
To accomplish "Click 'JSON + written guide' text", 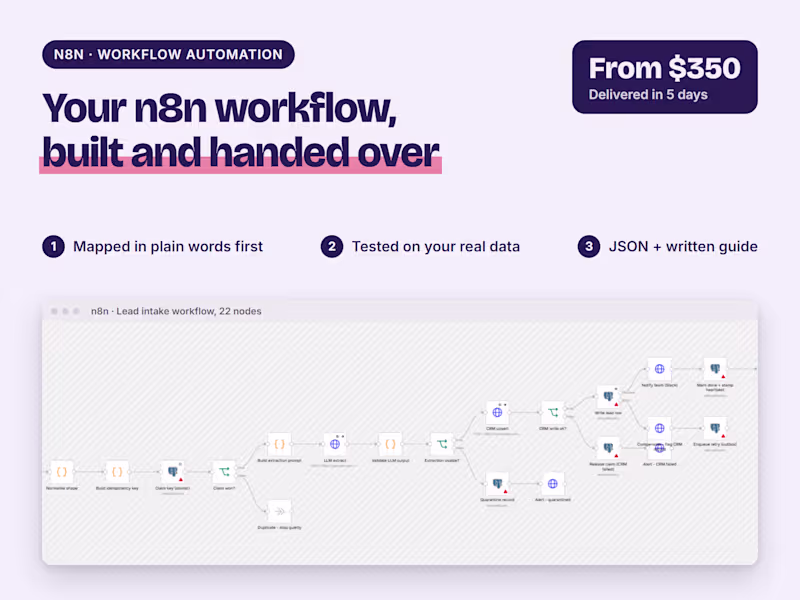I will [x=683, y=246].
